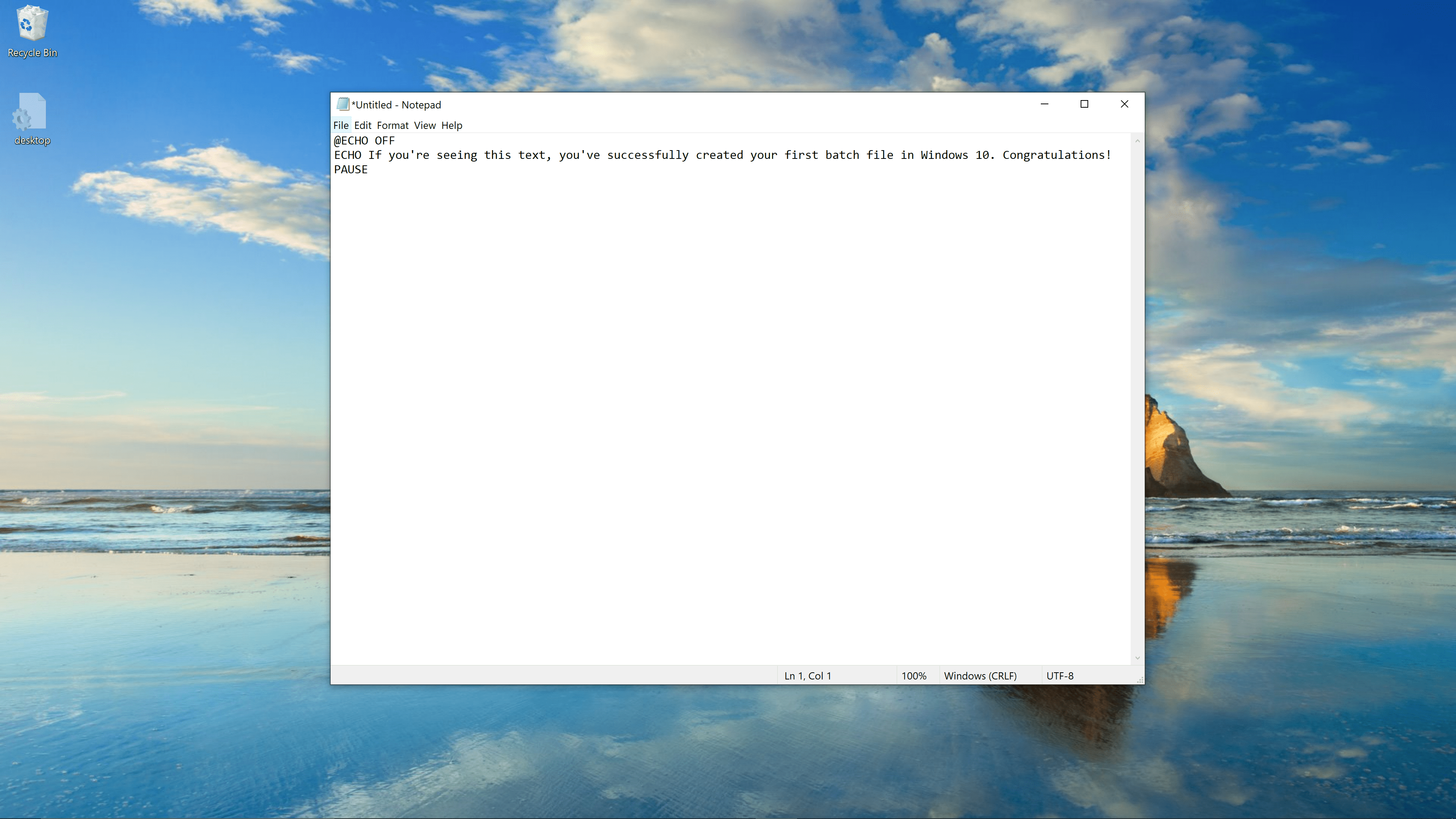Click the Edit menu item

pos(362,125)
